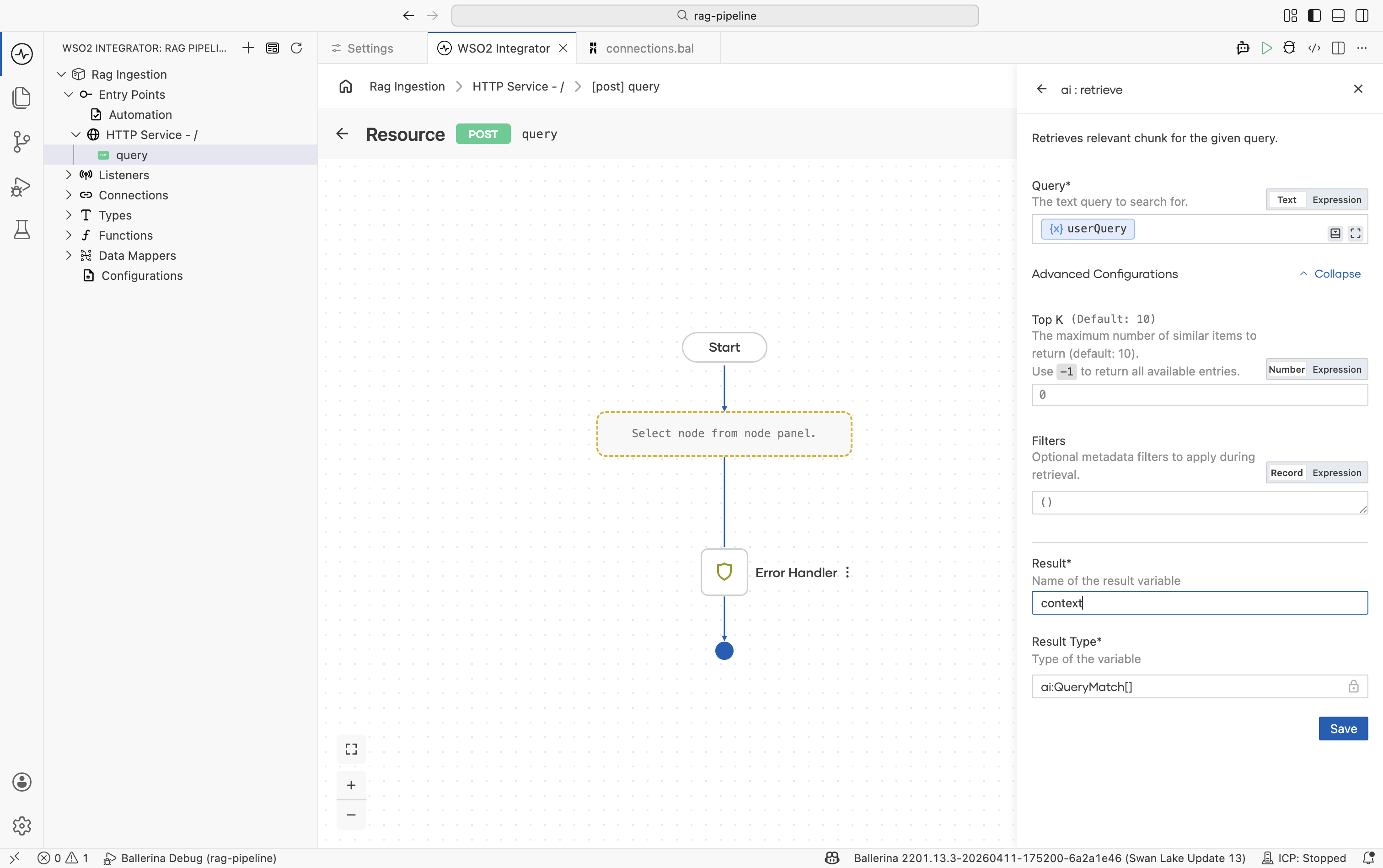Screen dimensions: 1383x868
Task: Click the run play icon in editor toolbar
Action: click(1266, 48)
